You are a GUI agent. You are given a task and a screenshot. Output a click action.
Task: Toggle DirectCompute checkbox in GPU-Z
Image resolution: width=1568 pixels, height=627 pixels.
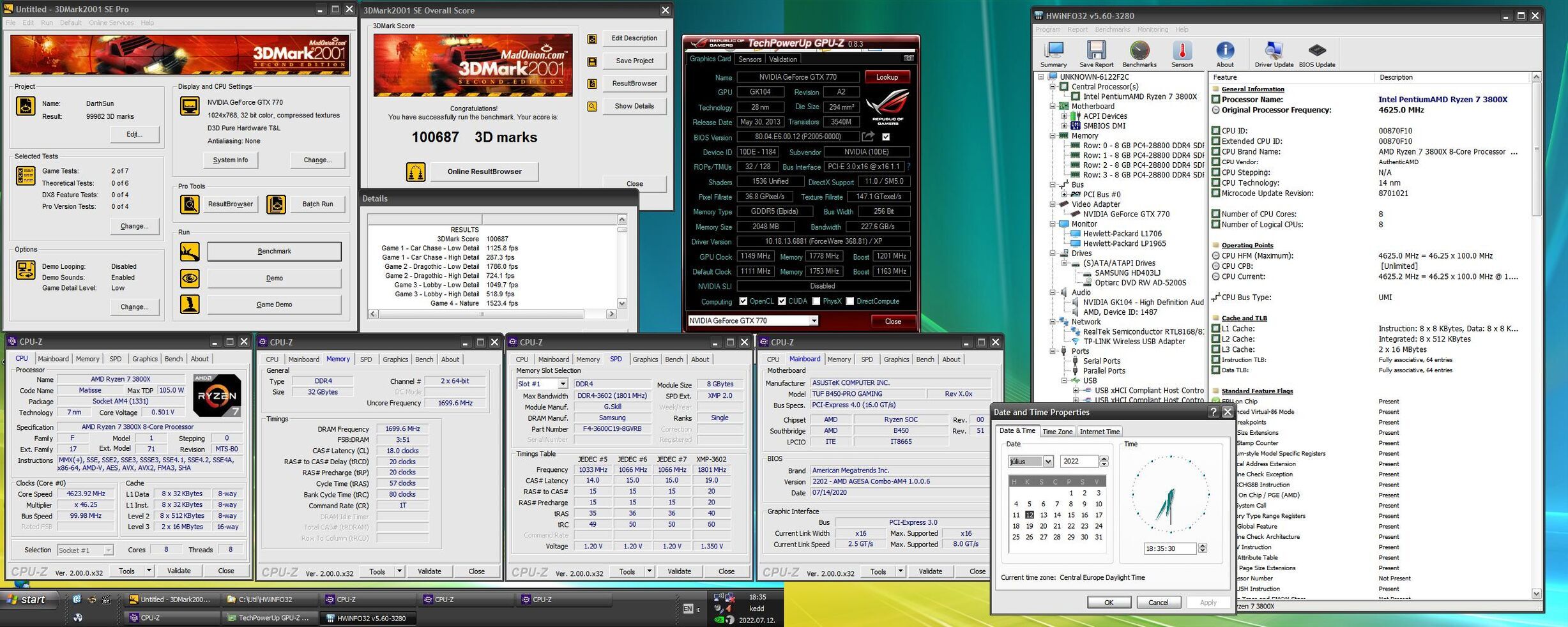849,301
